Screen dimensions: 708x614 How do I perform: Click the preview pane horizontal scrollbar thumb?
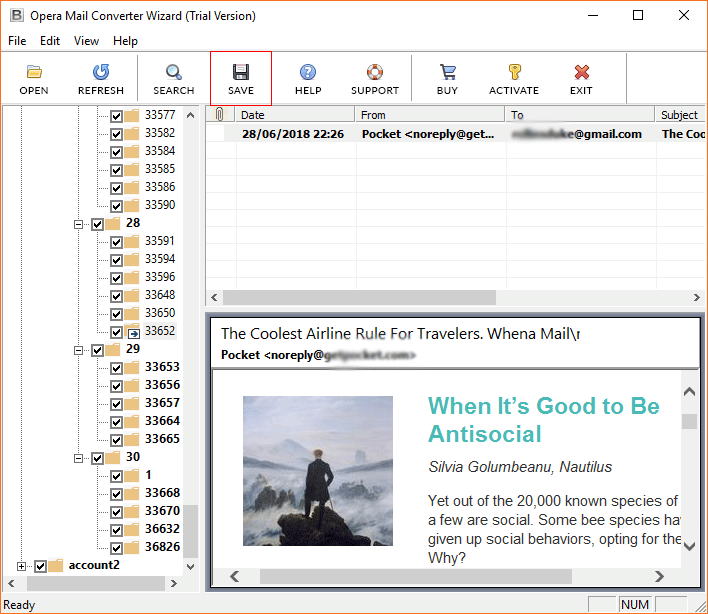(x=416, y=577)
